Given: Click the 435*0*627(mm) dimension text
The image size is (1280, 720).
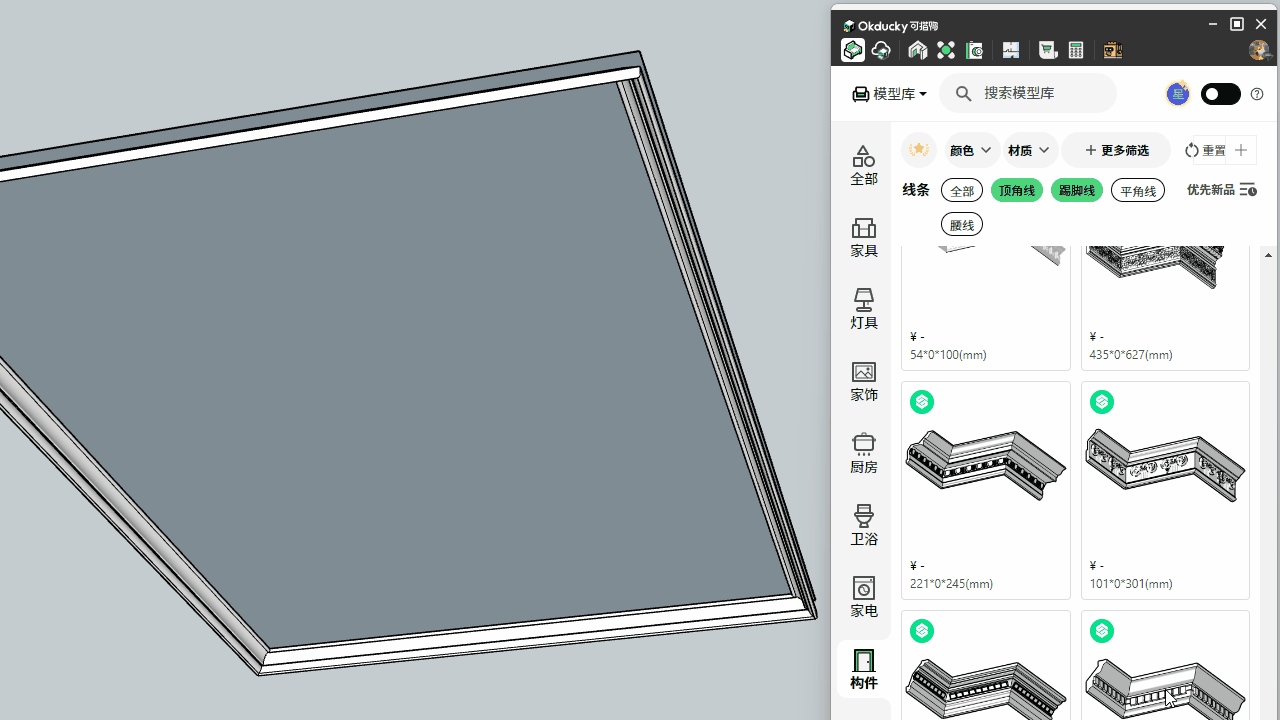Looking at the screenshot, I should coord(1131,355).
